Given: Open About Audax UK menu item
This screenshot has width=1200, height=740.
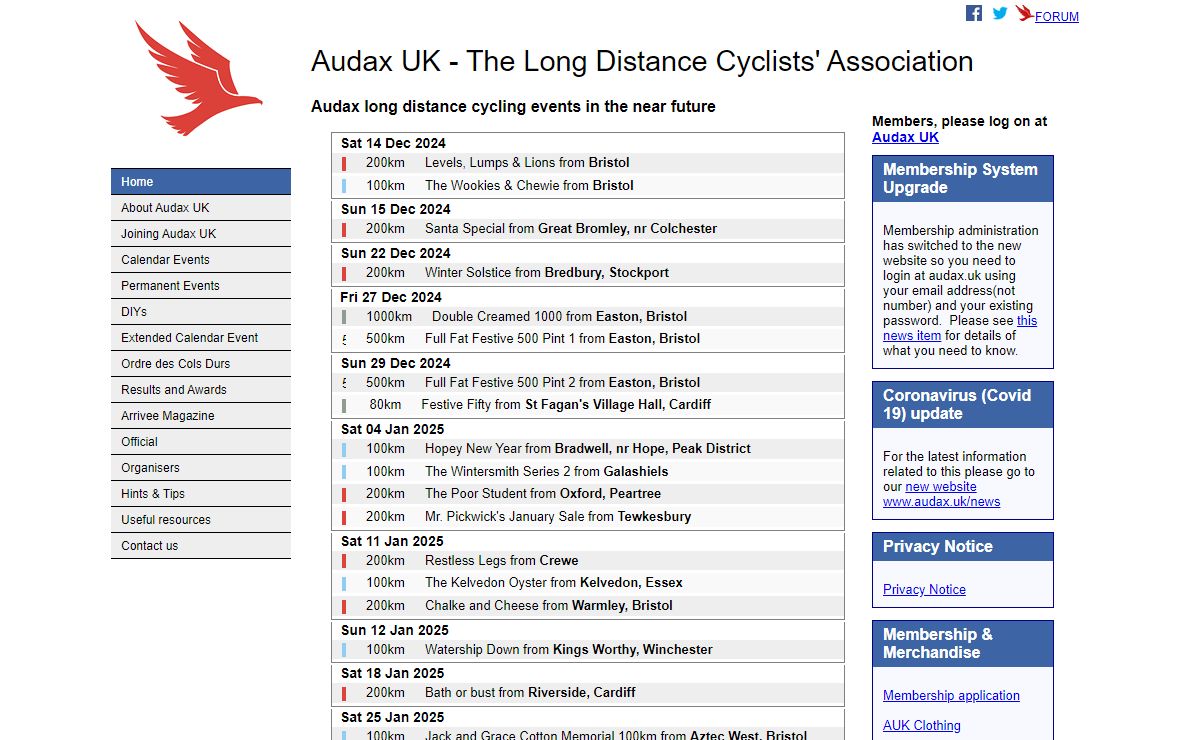Looking at the screenshot, I should [201, 208].
